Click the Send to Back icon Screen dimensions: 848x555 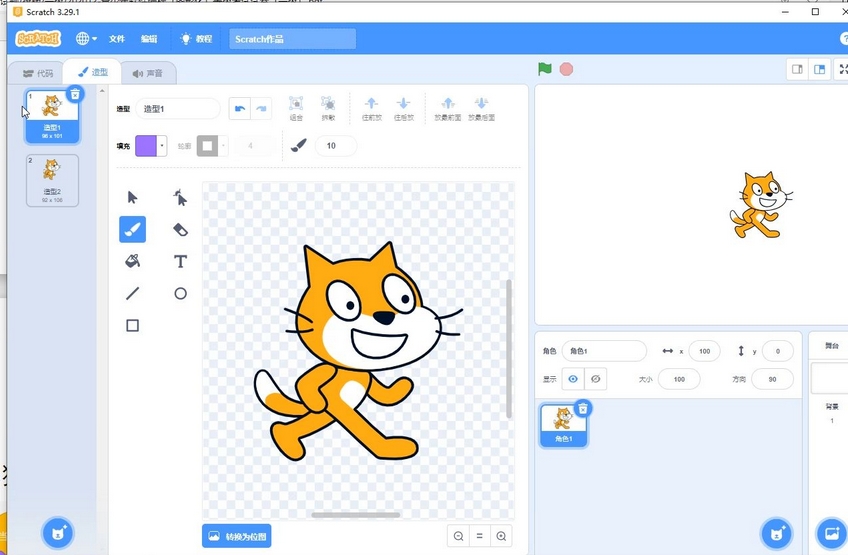[x=481, y=108]
